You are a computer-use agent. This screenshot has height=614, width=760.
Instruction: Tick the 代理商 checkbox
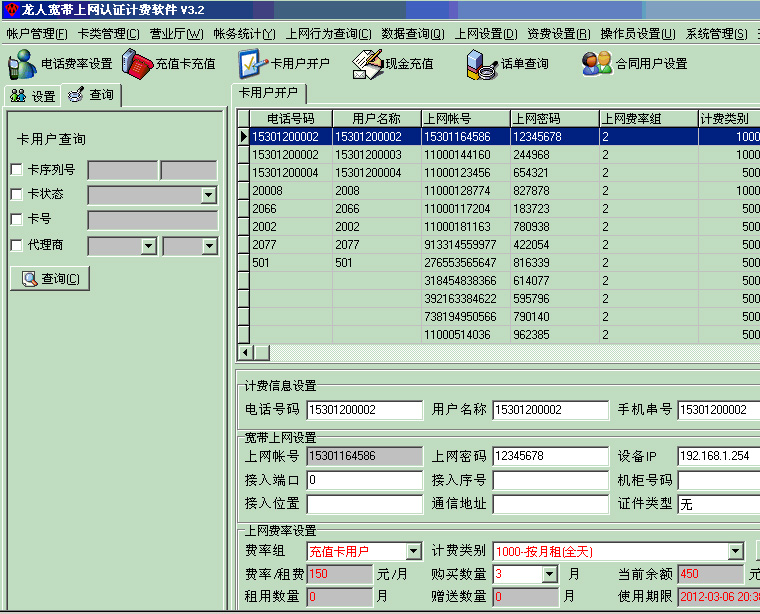16,245
